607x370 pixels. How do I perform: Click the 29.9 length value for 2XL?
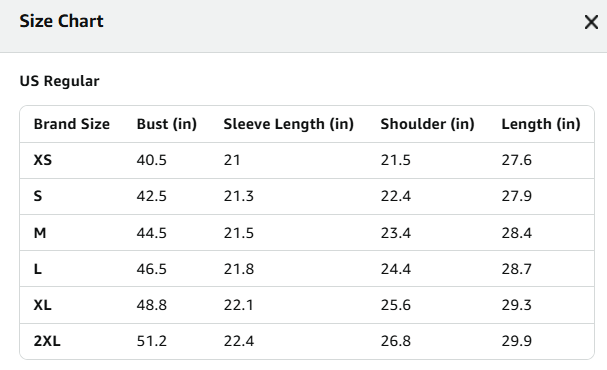(x=517, y=341)
